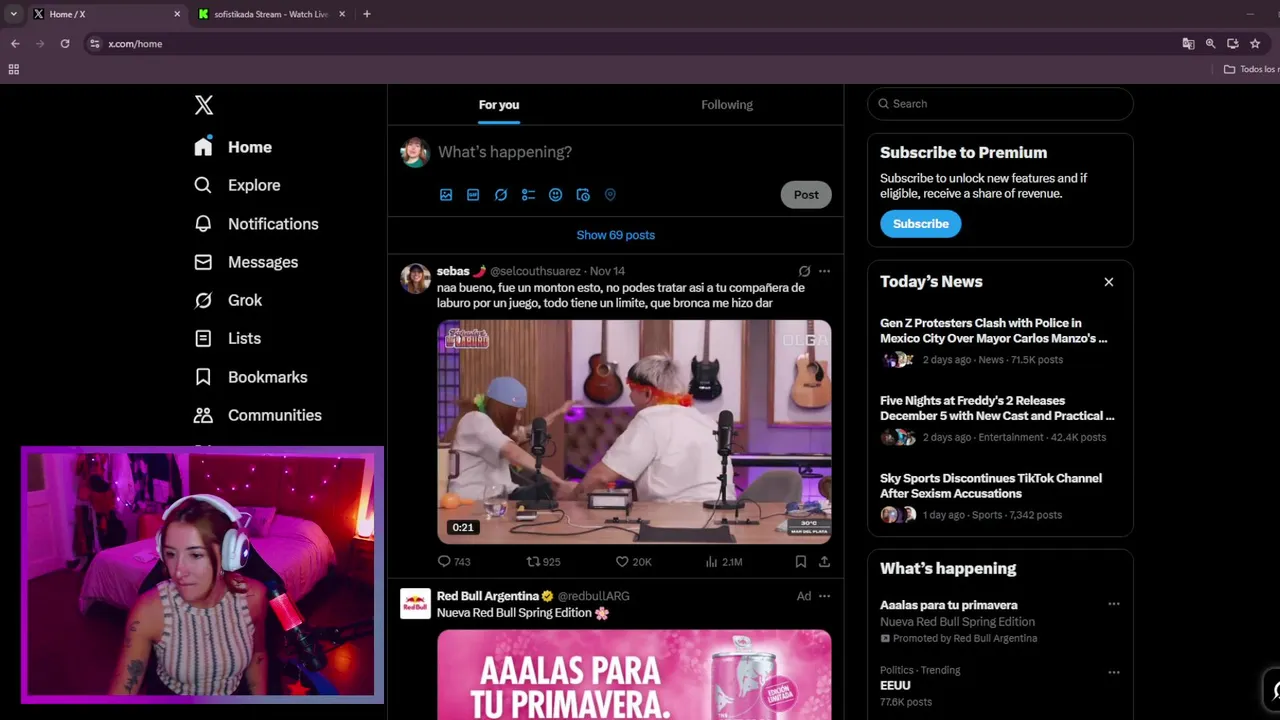Play the sebas post video
1280x720 pixels.
tap(634, 432)
